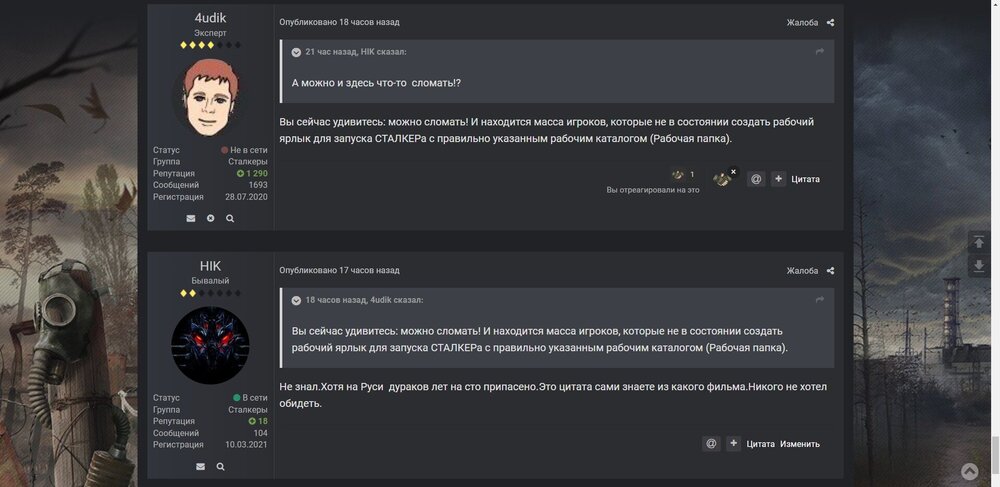Click the share icon on HIK's post

point(830,271)
